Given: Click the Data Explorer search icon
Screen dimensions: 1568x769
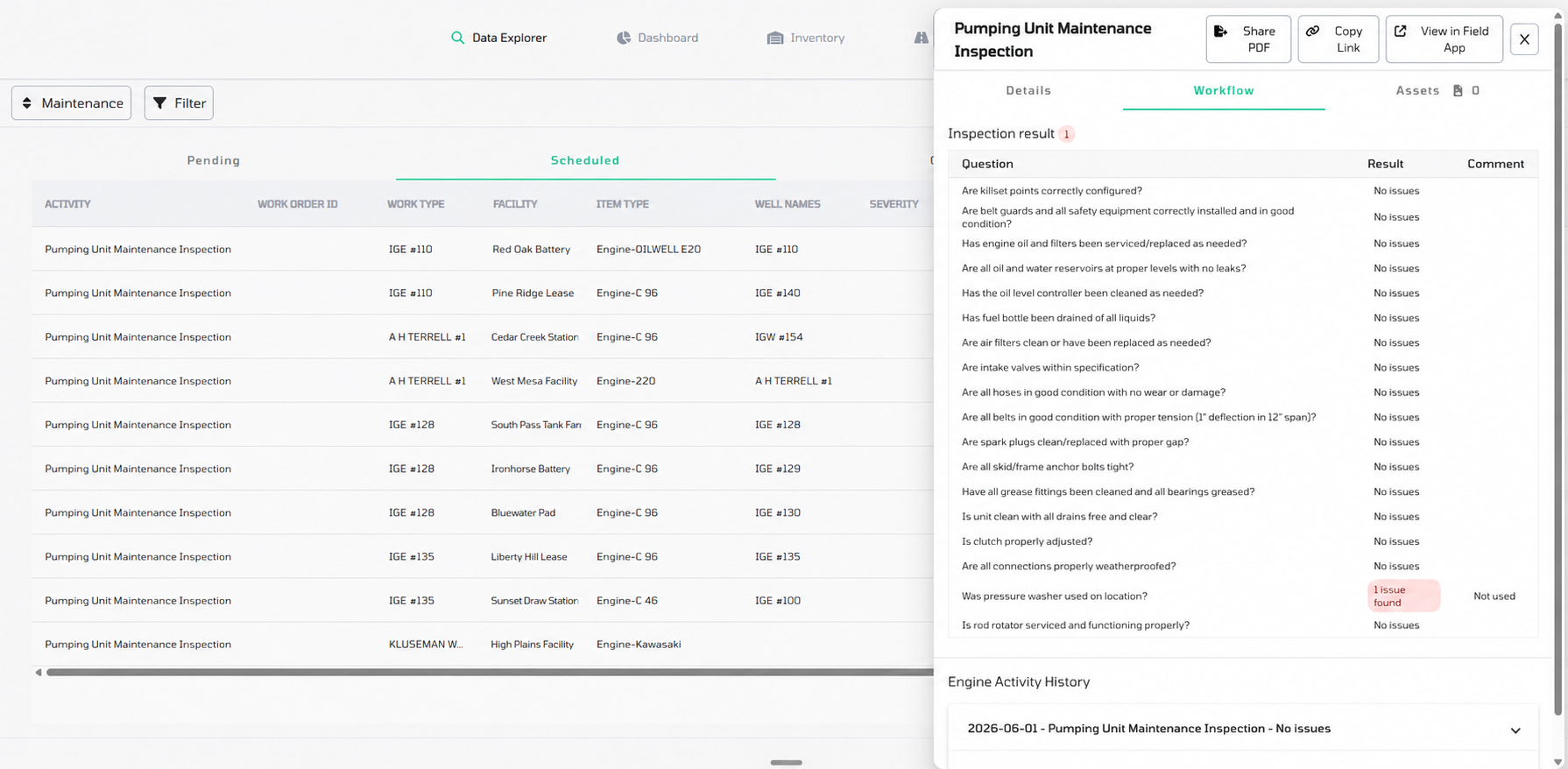Looking at the screenshot, I should (x=457, y=38).
